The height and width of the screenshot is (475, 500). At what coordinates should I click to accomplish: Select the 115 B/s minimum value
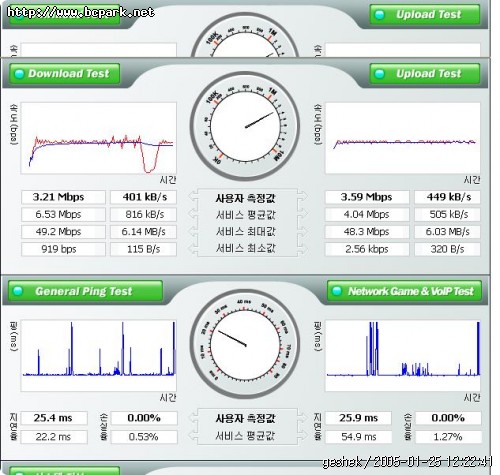143,249
